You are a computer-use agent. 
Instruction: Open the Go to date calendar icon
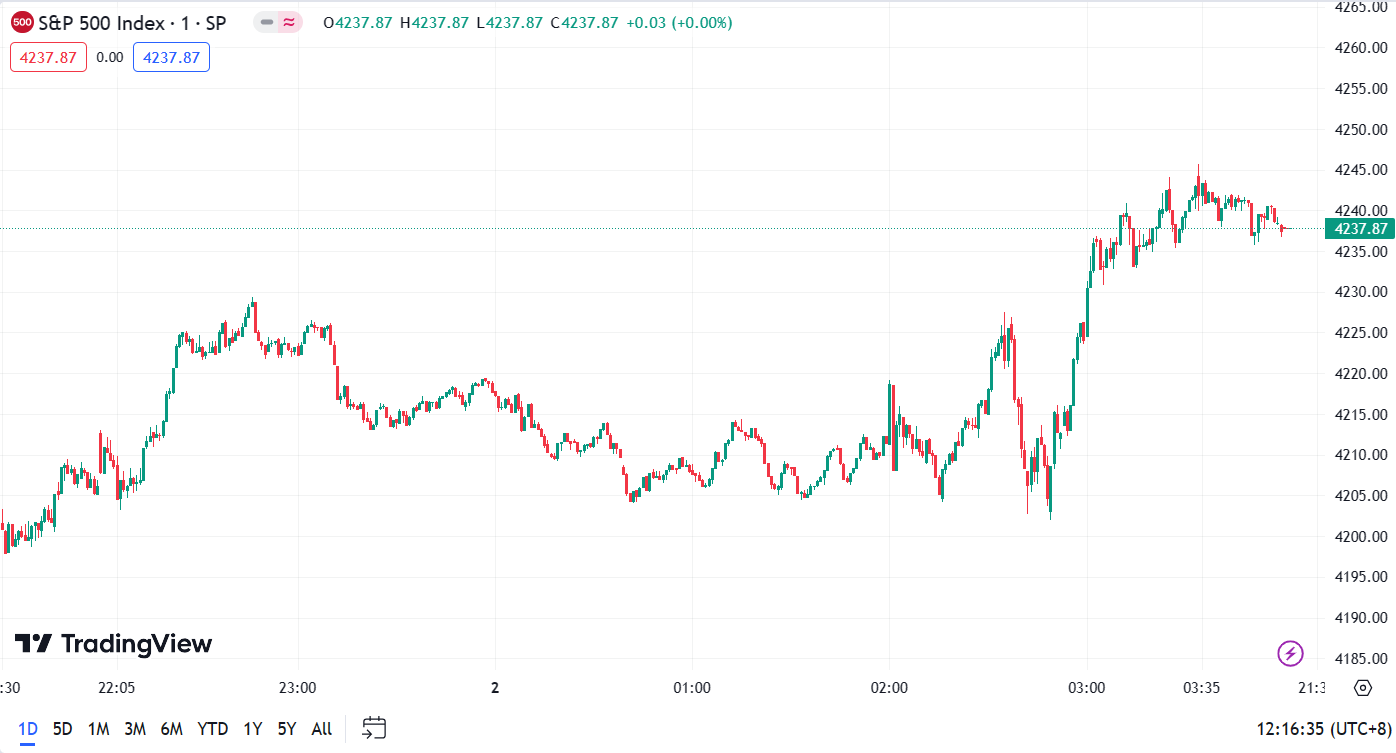coord(374,728)
